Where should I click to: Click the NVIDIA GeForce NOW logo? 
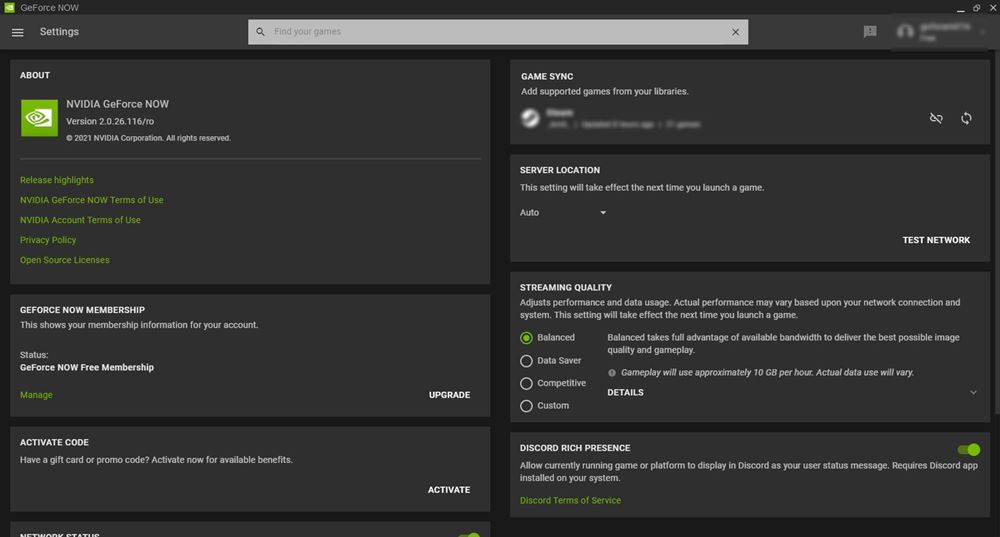(x=39, y=118)
